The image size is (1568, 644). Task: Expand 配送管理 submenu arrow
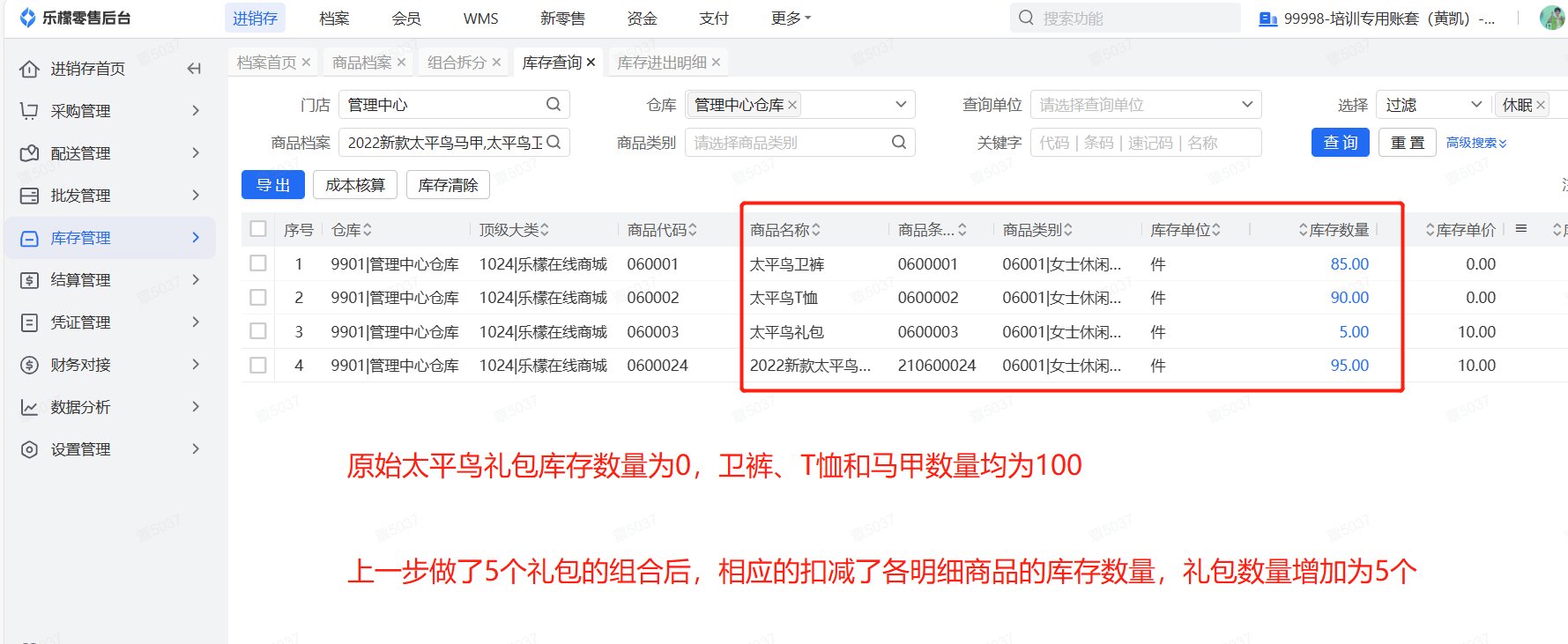(x=196, y=152)
